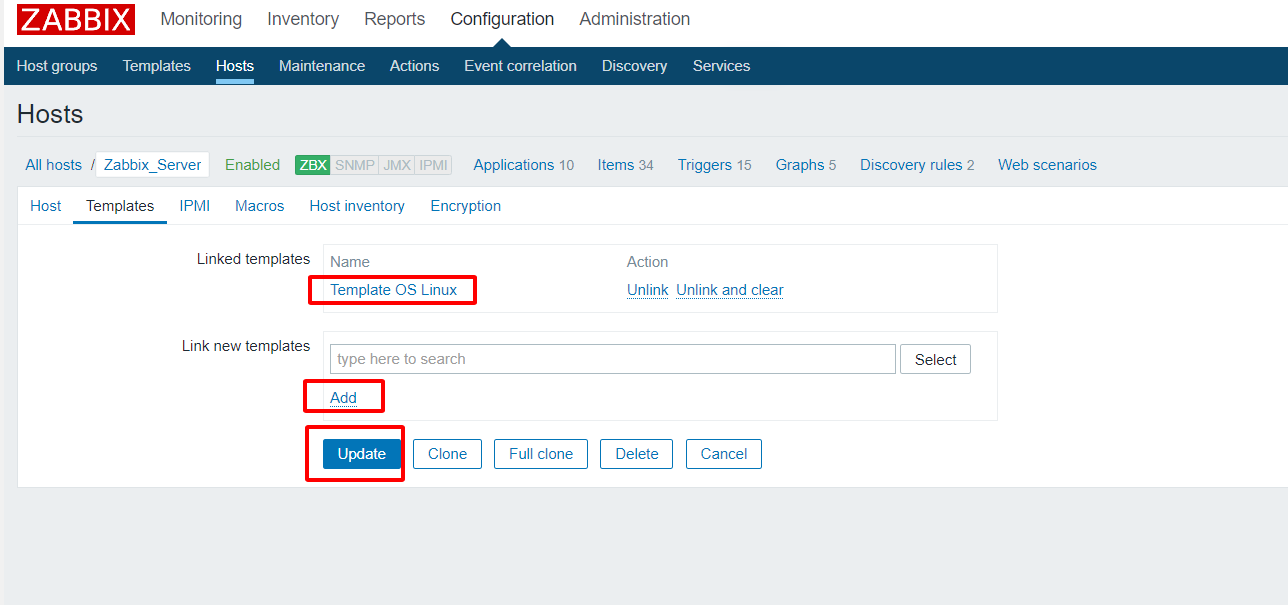The image size is (1288, 605).
Task: Click the SNMP availability badge
Action: pos(355,165)
